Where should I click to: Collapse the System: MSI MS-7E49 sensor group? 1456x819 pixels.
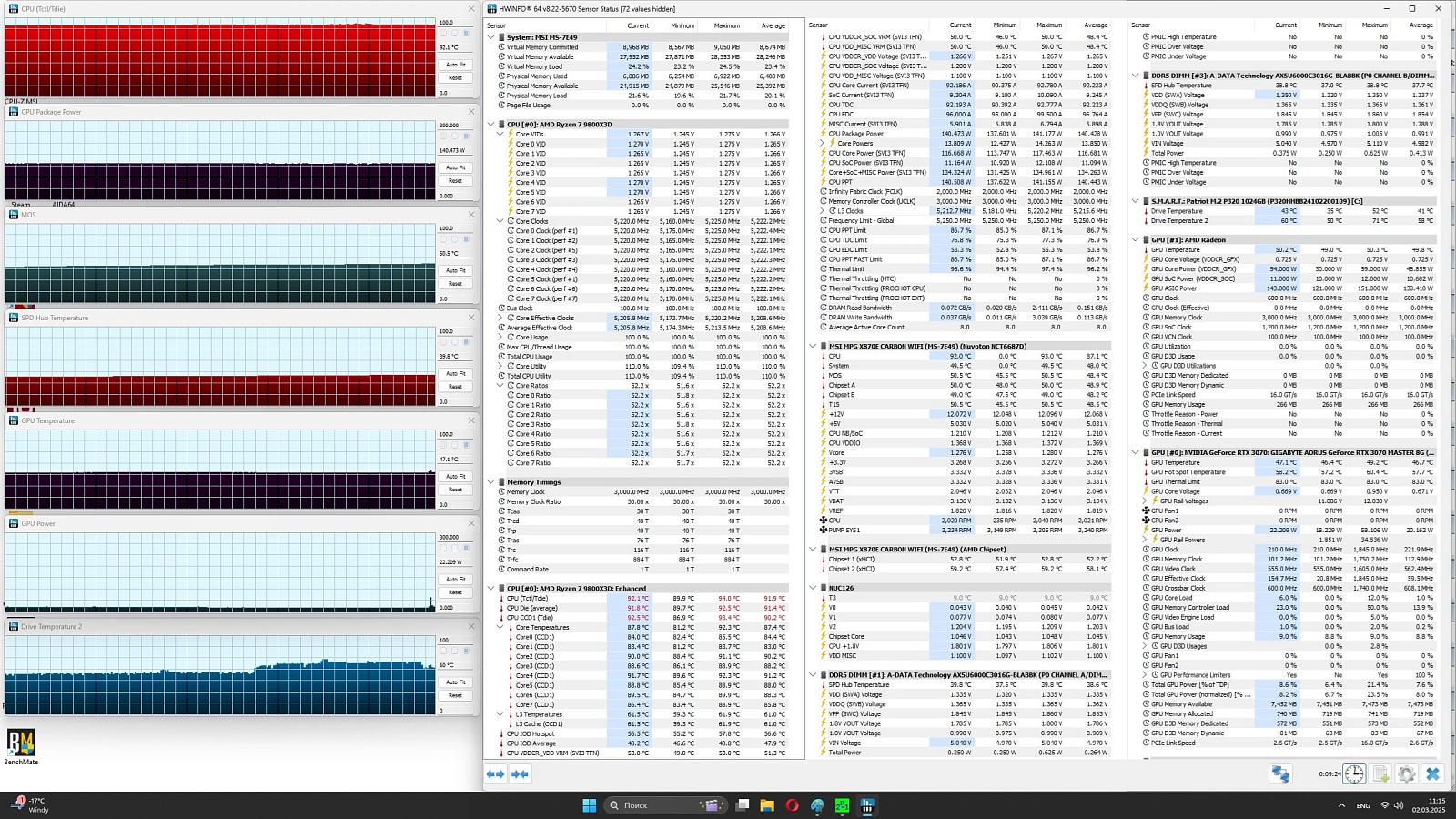click(491, 37)
